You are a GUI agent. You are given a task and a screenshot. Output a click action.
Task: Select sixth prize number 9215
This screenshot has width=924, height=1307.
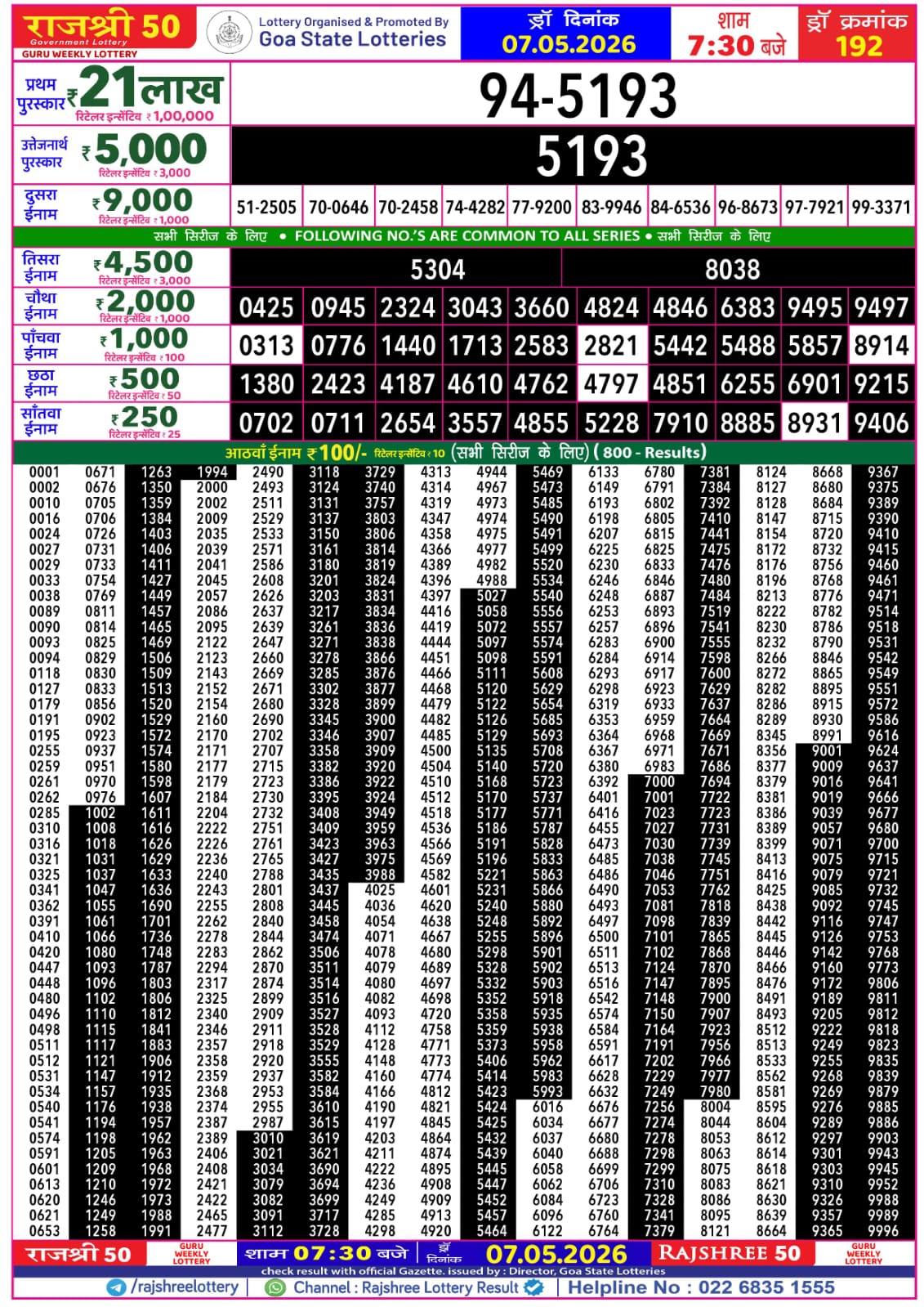[881, 384]
